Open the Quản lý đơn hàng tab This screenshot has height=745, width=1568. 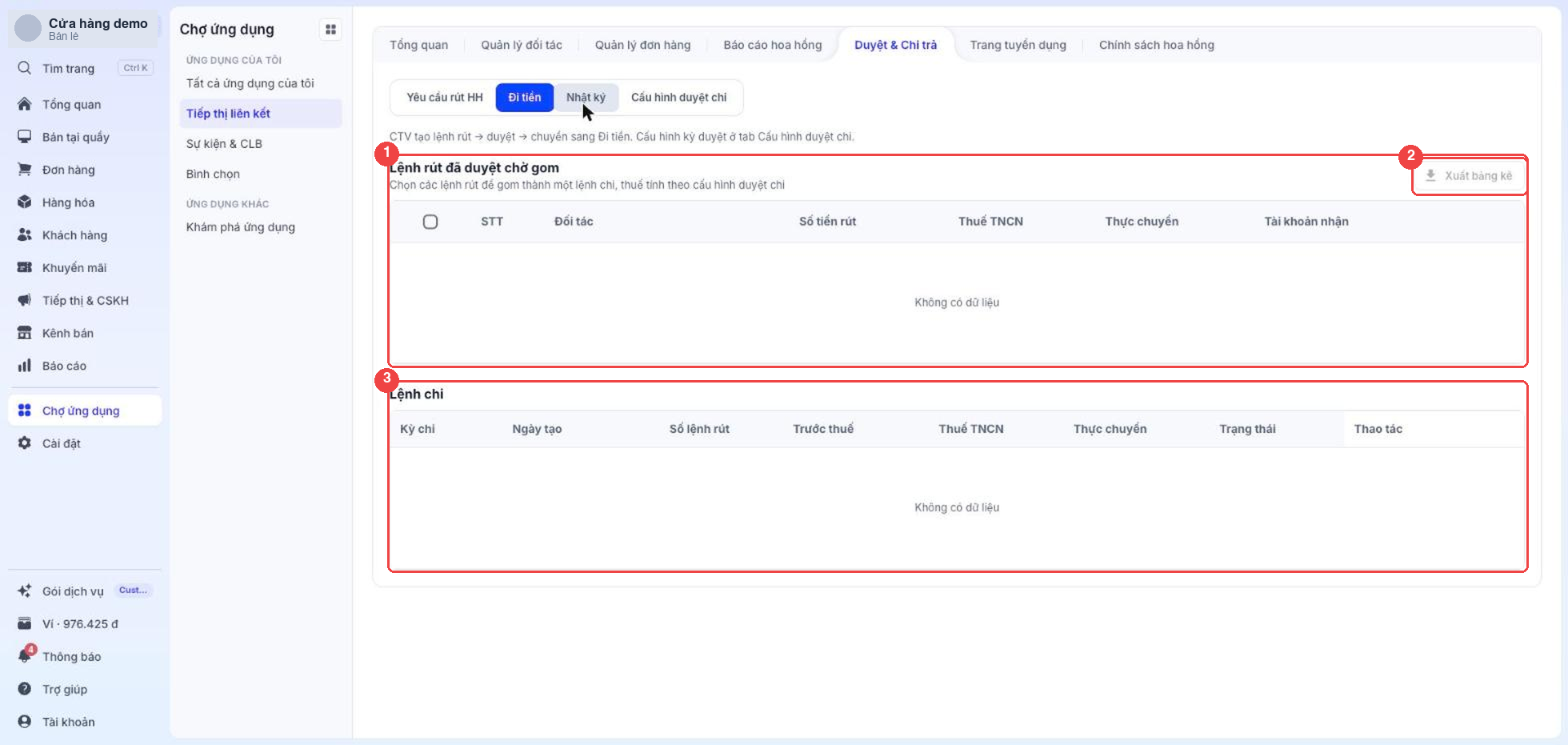642,45
